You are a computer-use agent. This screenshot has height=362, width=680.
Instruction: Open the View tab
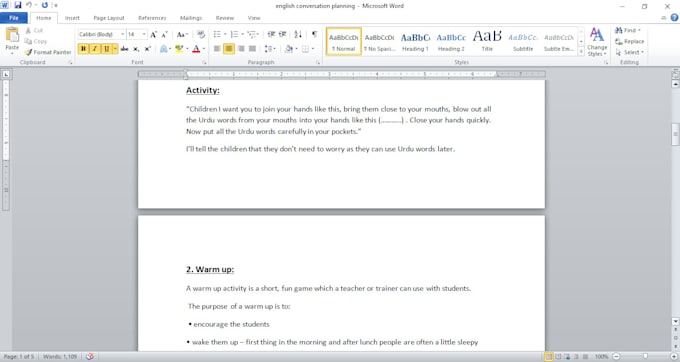click(254, 18)
